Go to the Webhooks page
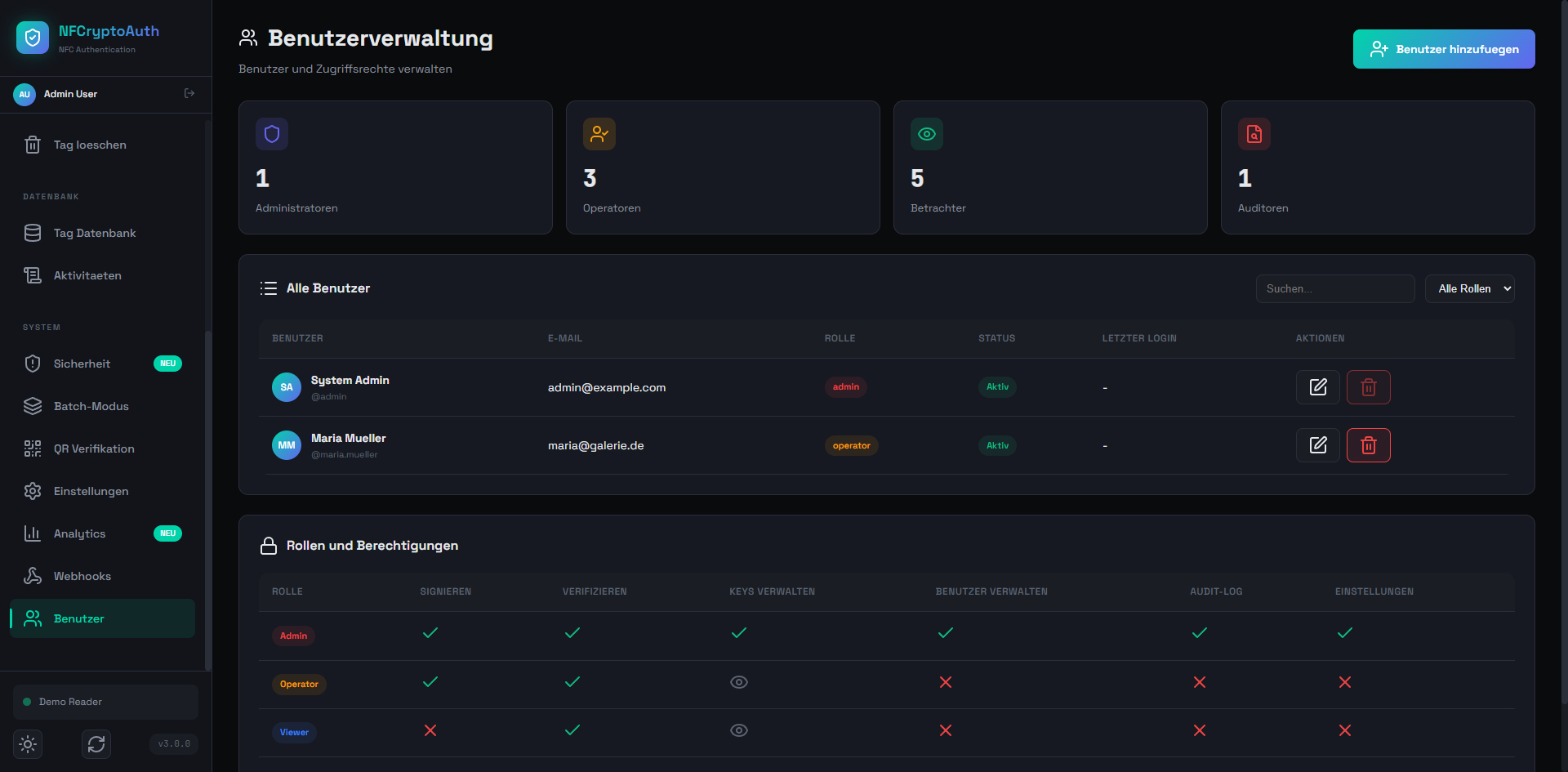This screenshot has width=1568, height=772. [x=82, y=577]
